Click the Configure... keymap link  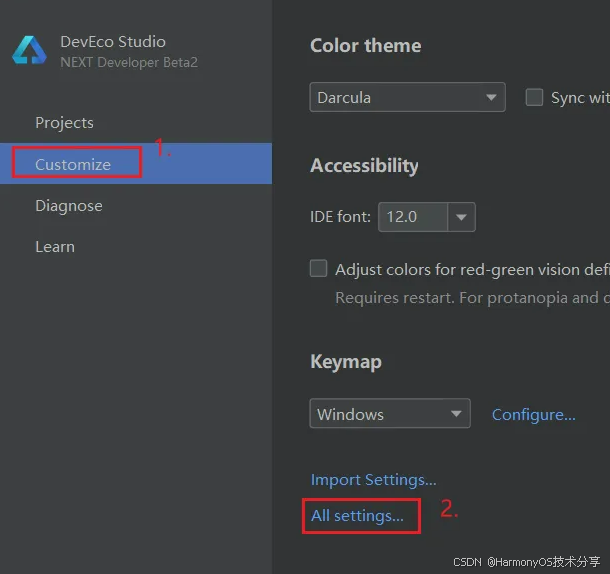click(533, 414)
